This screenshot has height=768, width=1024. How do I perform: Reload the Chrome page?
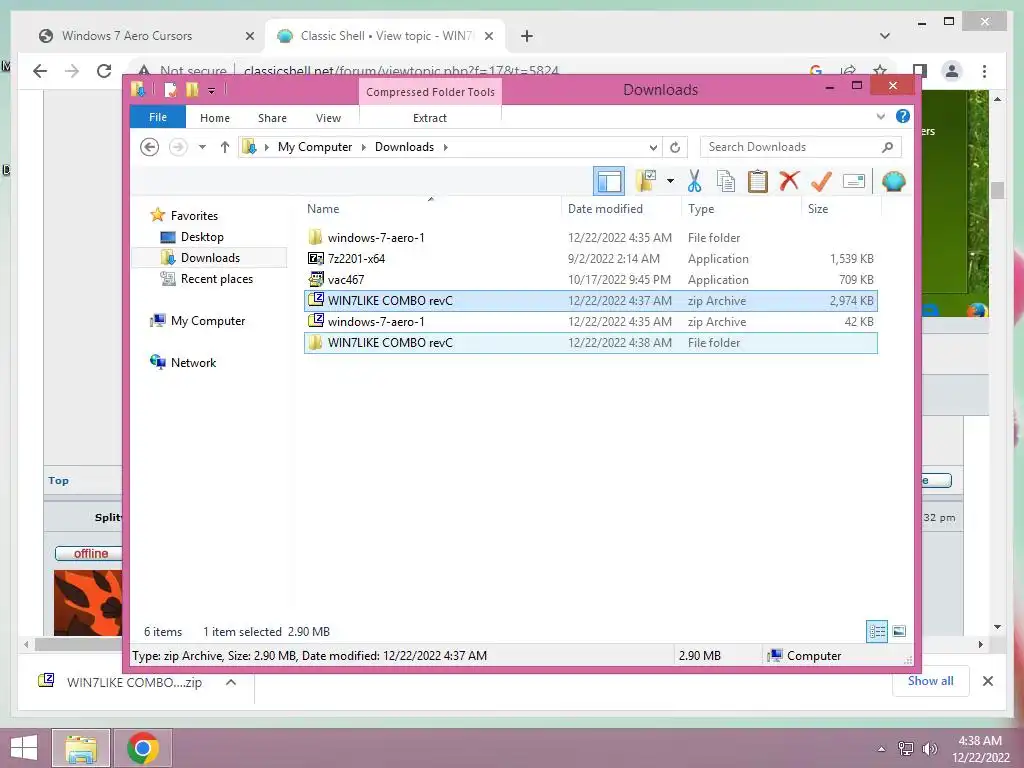pos(104,71)
